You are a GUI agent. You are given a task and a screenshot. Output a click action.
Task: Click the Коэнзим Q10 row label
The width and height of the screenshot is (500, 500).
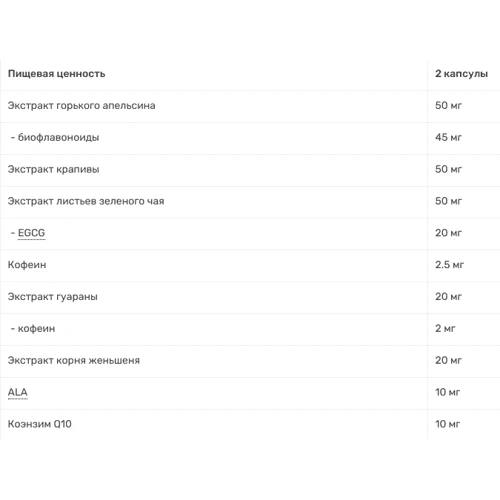[40, 424]
